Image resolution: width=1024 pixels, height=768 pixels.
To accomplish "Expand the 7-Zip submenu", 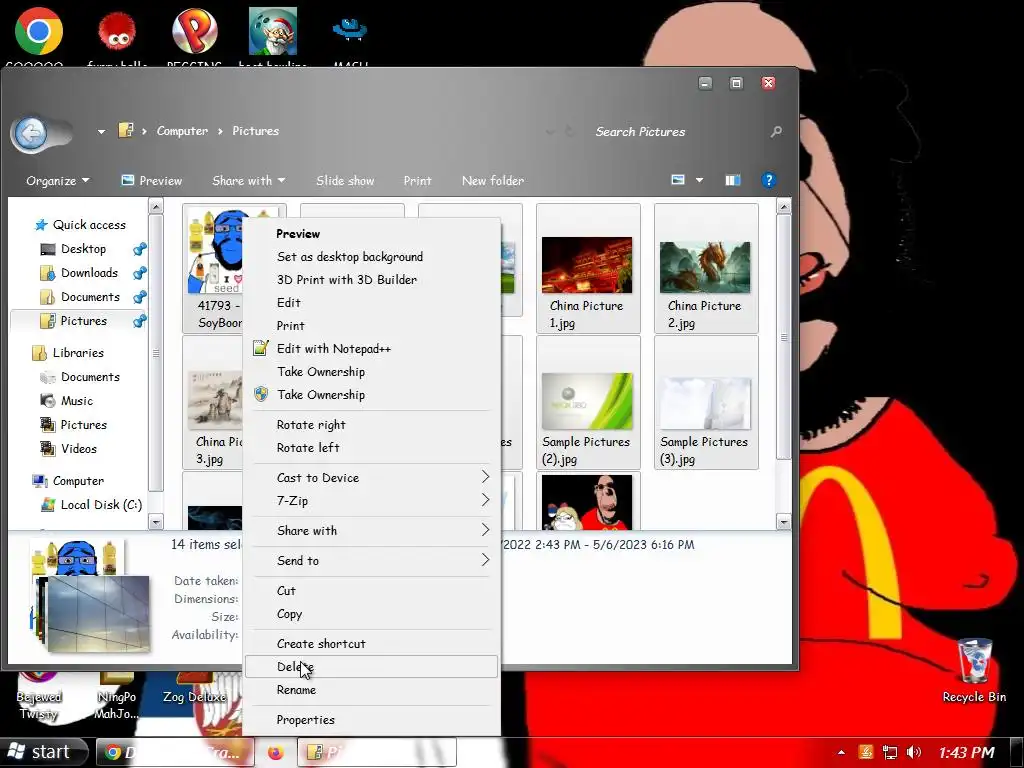I will 370,501.
